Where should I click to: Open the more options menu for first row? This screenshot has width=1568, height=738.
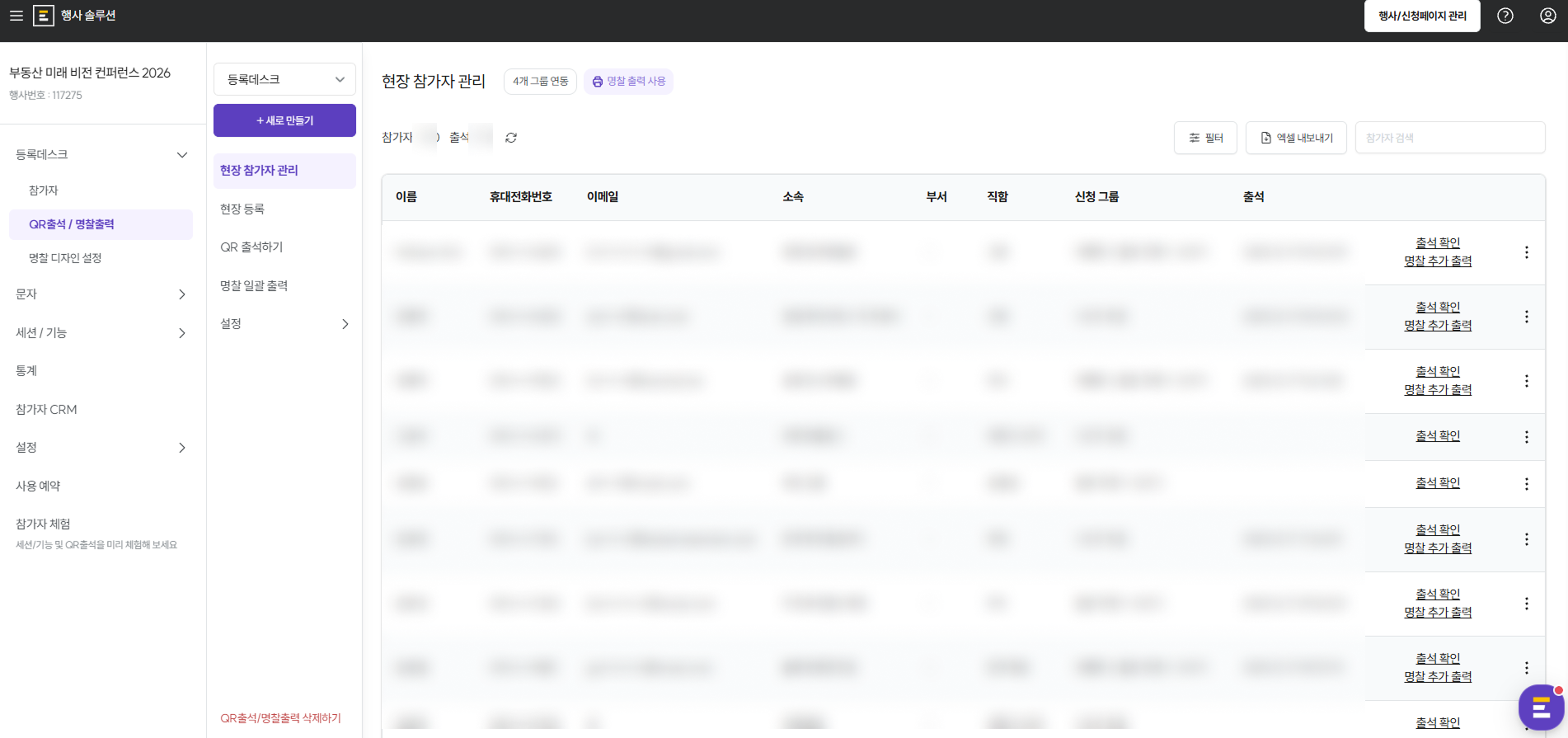tap(1527, 252)
